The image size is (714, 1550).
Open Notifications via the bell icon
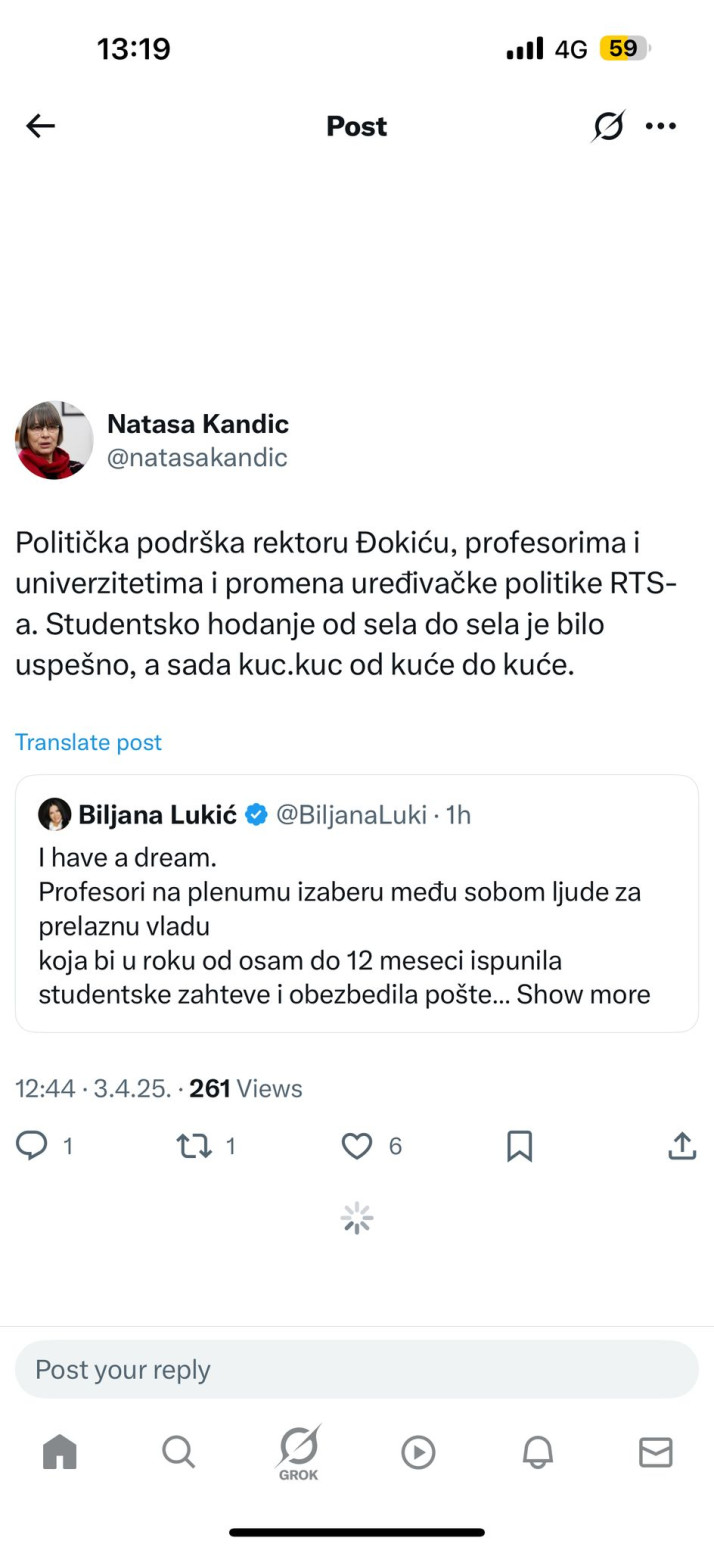[537, 1452]
